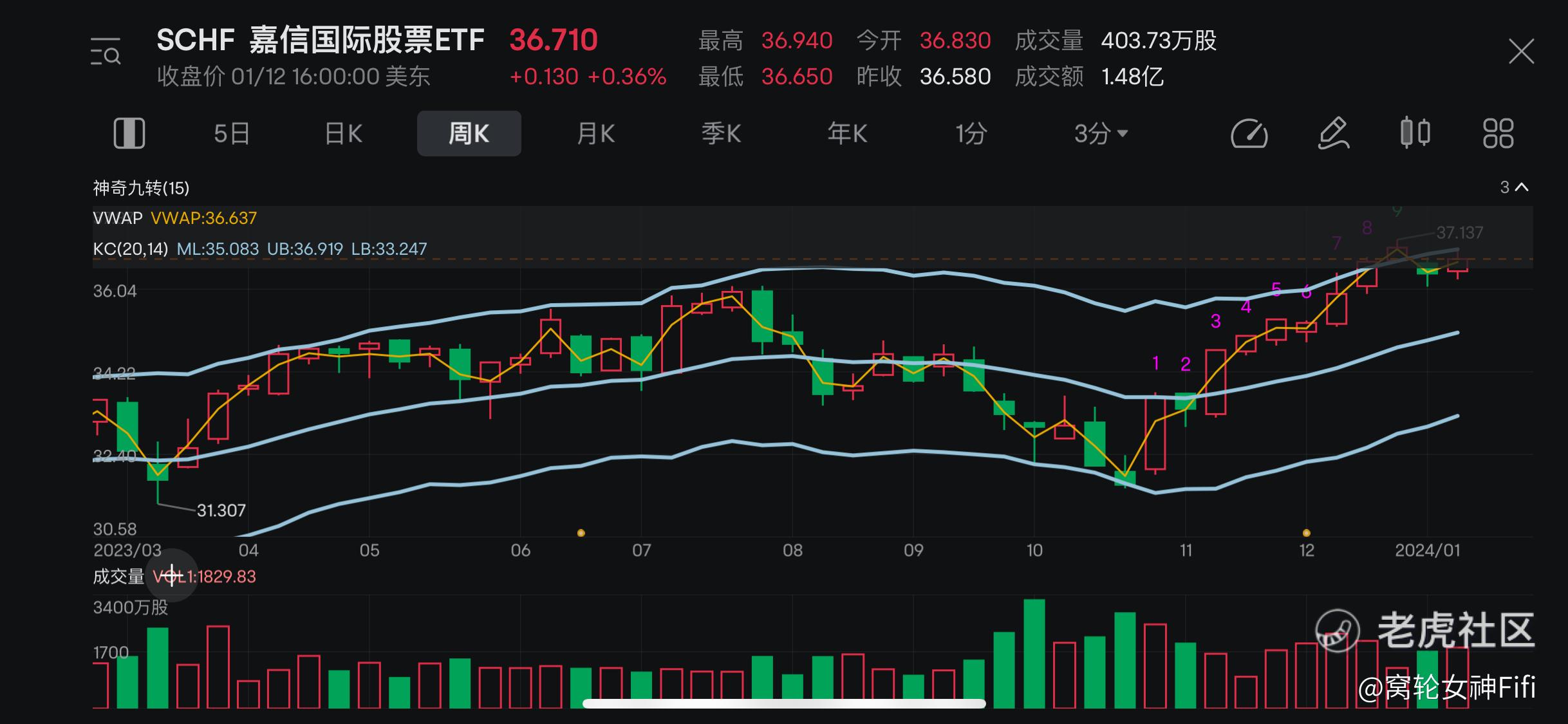Tap the LB:33.247 lower band value
Viewport: 1568px width, 724px height.
click(x=389, y=249)
